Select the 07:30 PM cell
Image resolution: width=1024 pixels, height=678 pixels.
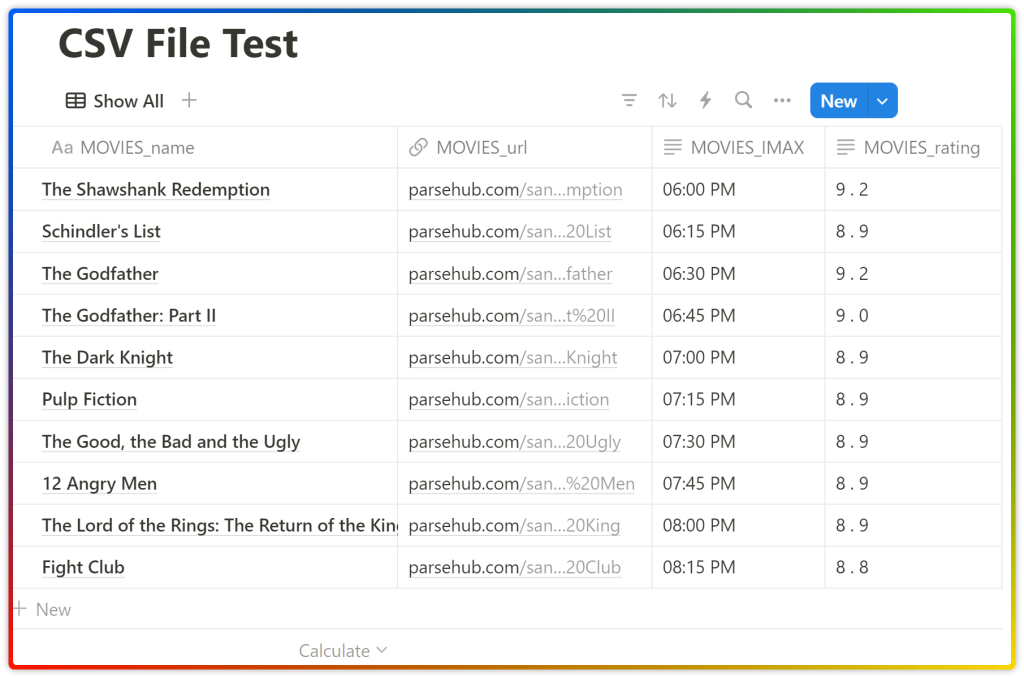738,442
